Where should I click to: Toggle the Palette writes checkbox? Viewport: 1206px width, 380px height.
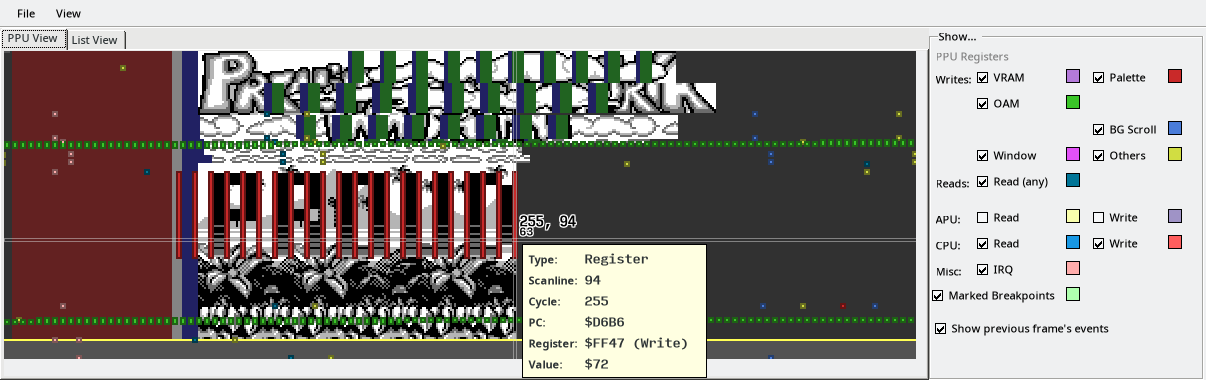[x=1099, y=77]
